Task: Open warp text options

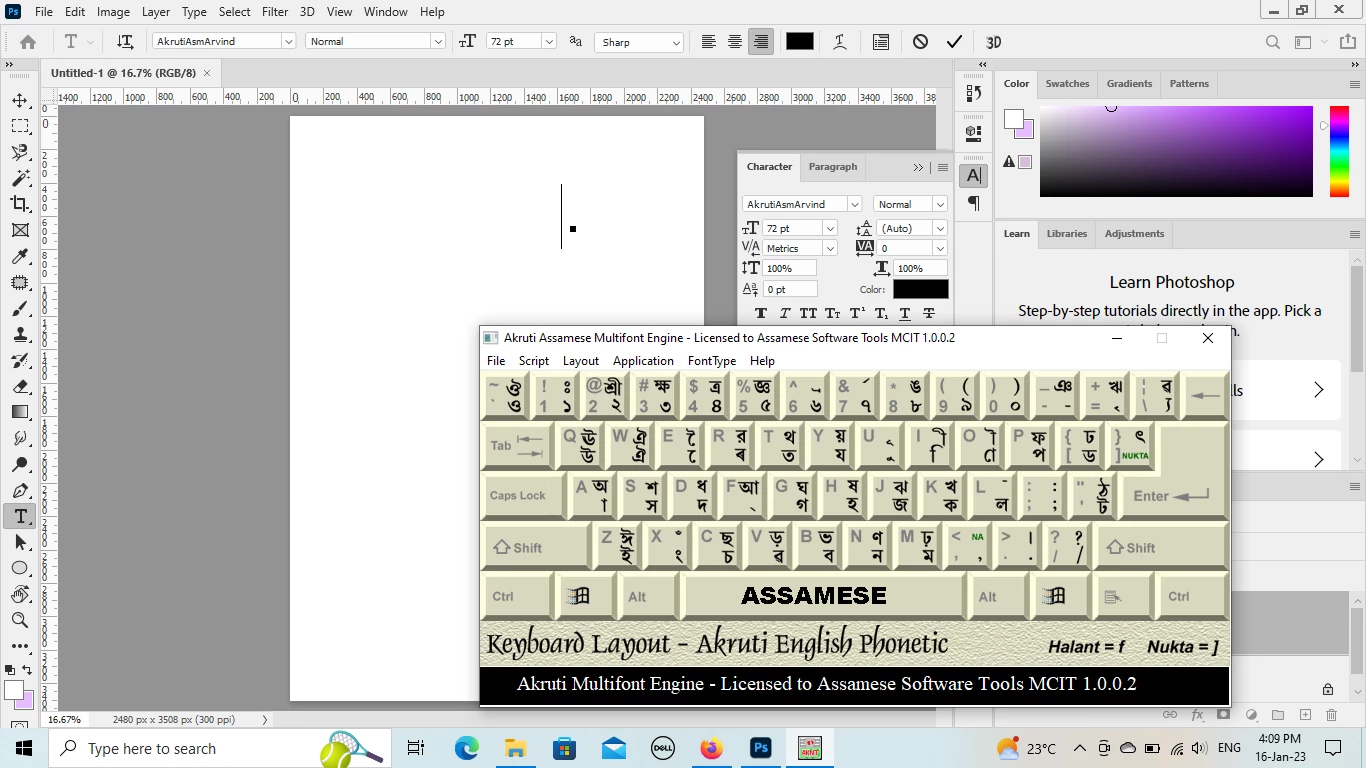Action: coord(840,42)
